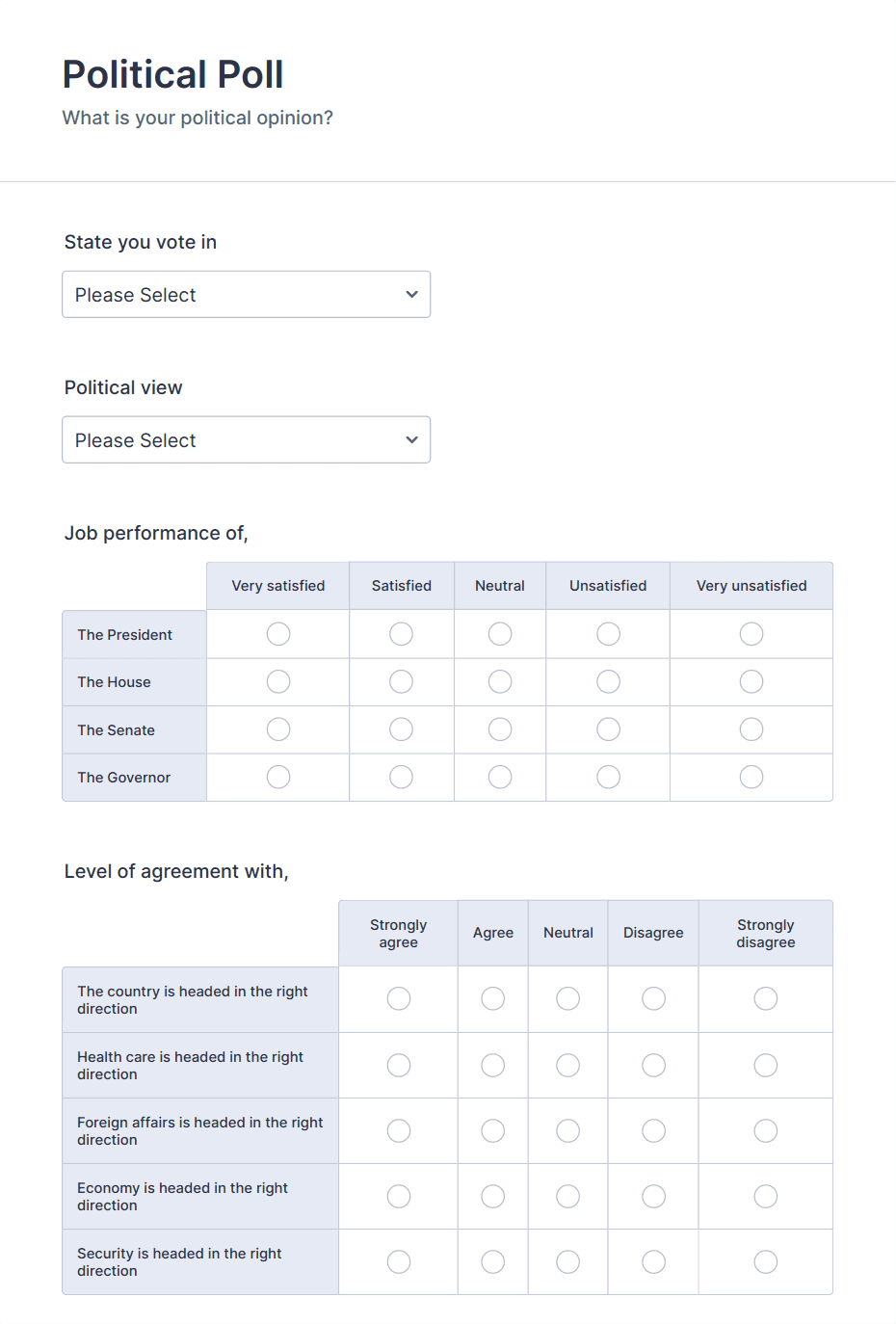
Task: Mark Agree for health care direction statement
Action: [x=492, y=1065]
